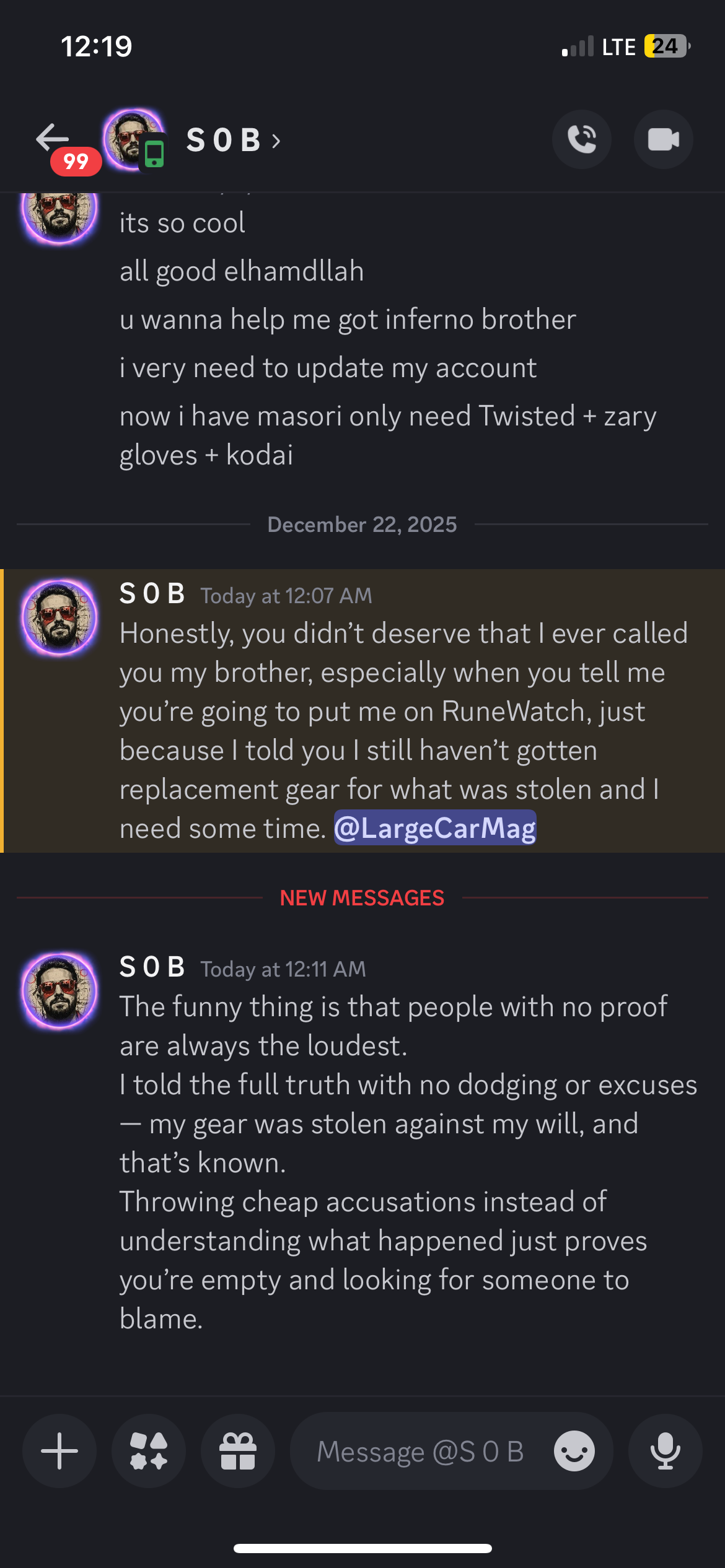The height and width of the screenshot is (1568, 725).
Task: Open the attachment plus menu
Action: (59, 1451)
